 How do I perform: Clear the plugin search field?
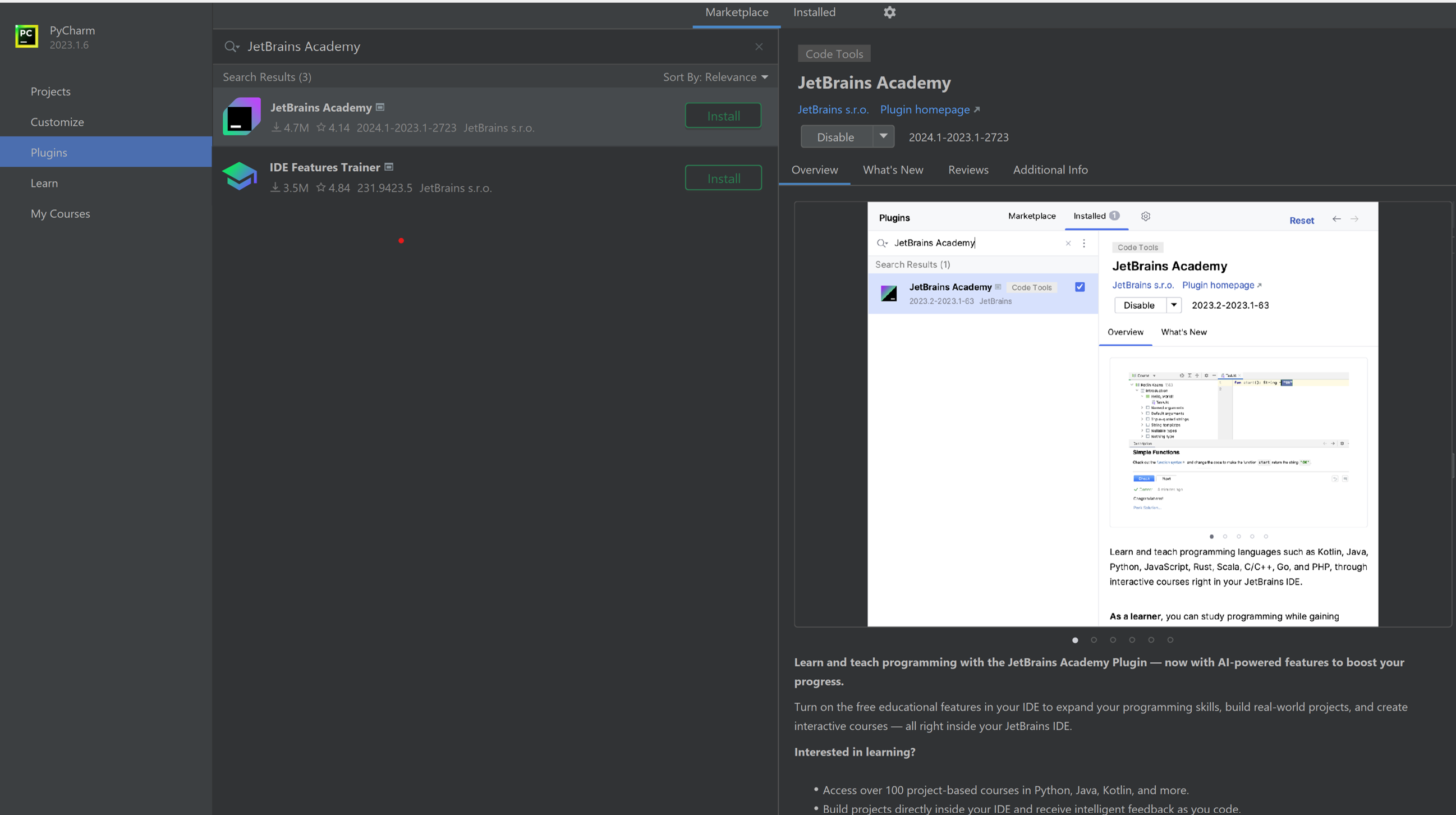pos(759,47)
